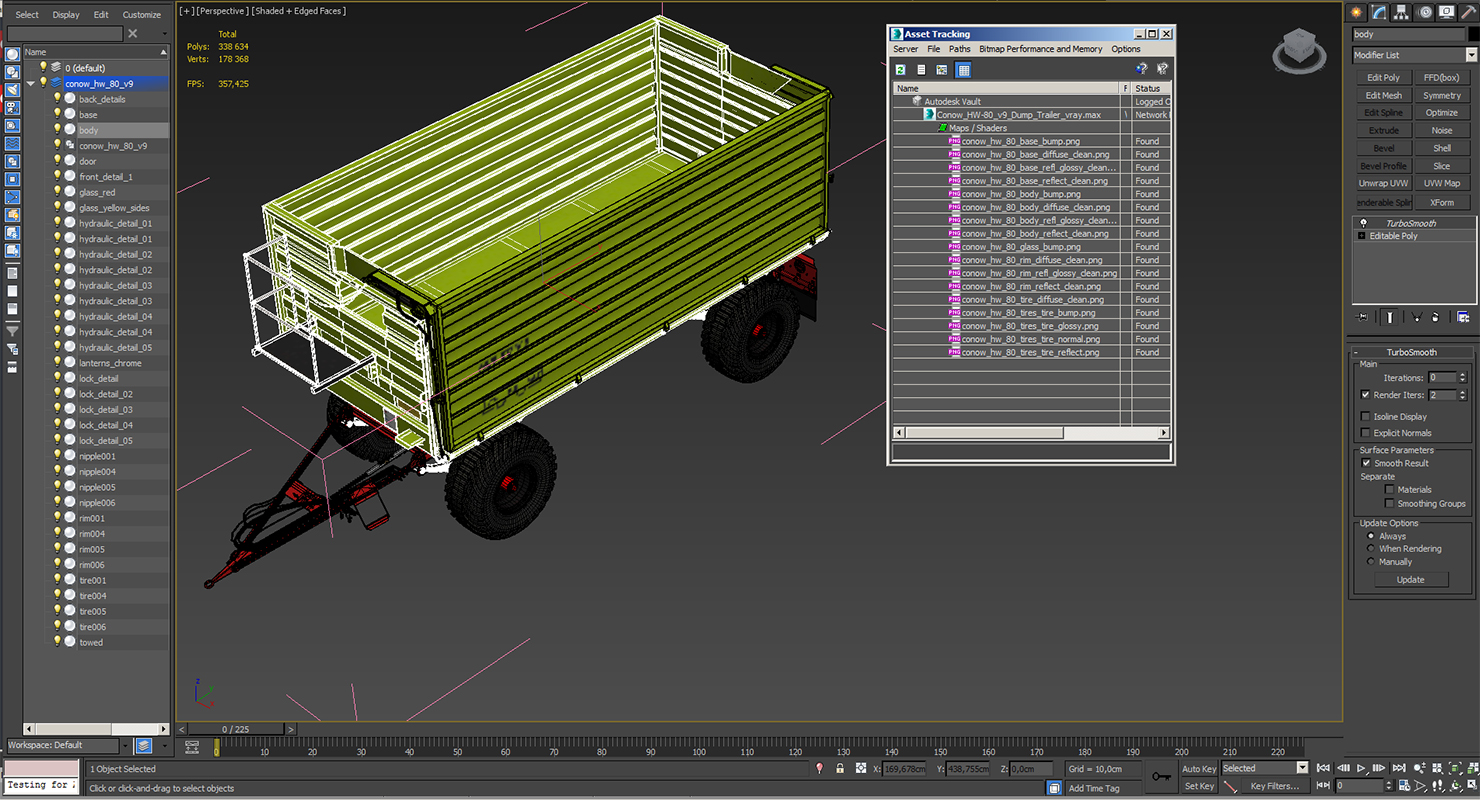Toggle the Smooth Result checkbox
1480x800 pixels.
1366,463
